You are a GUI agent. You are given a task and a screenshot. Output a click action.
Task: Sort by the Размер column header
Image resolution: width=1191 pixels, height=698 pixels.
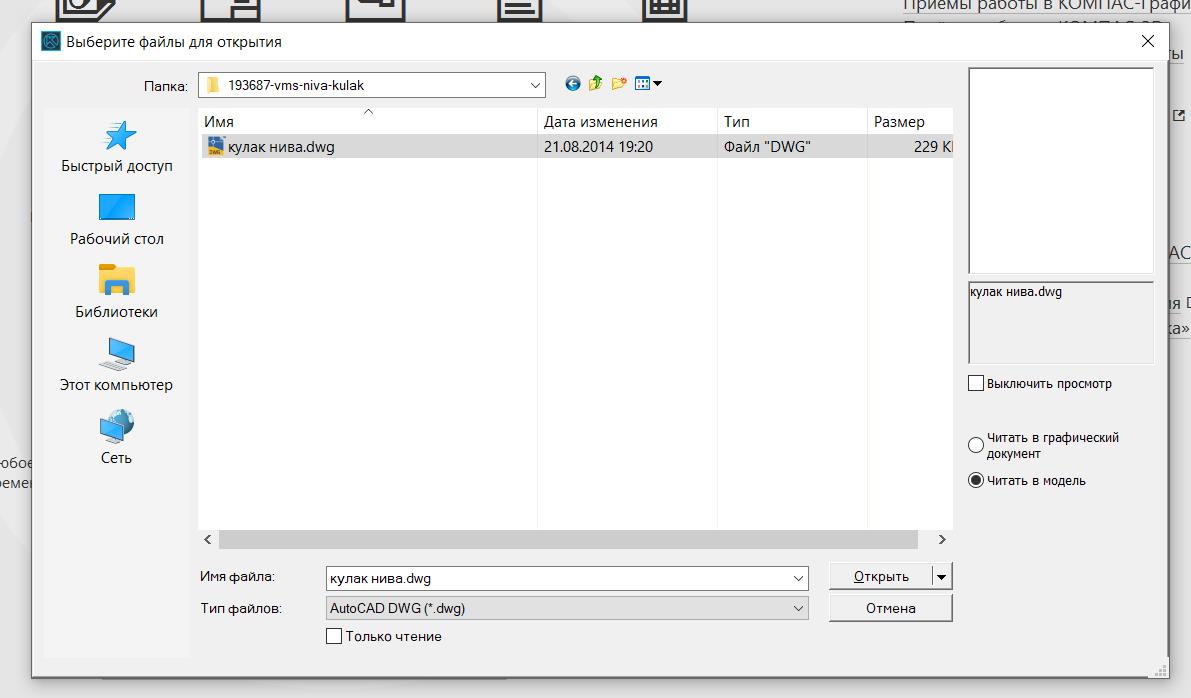(910, 122)
